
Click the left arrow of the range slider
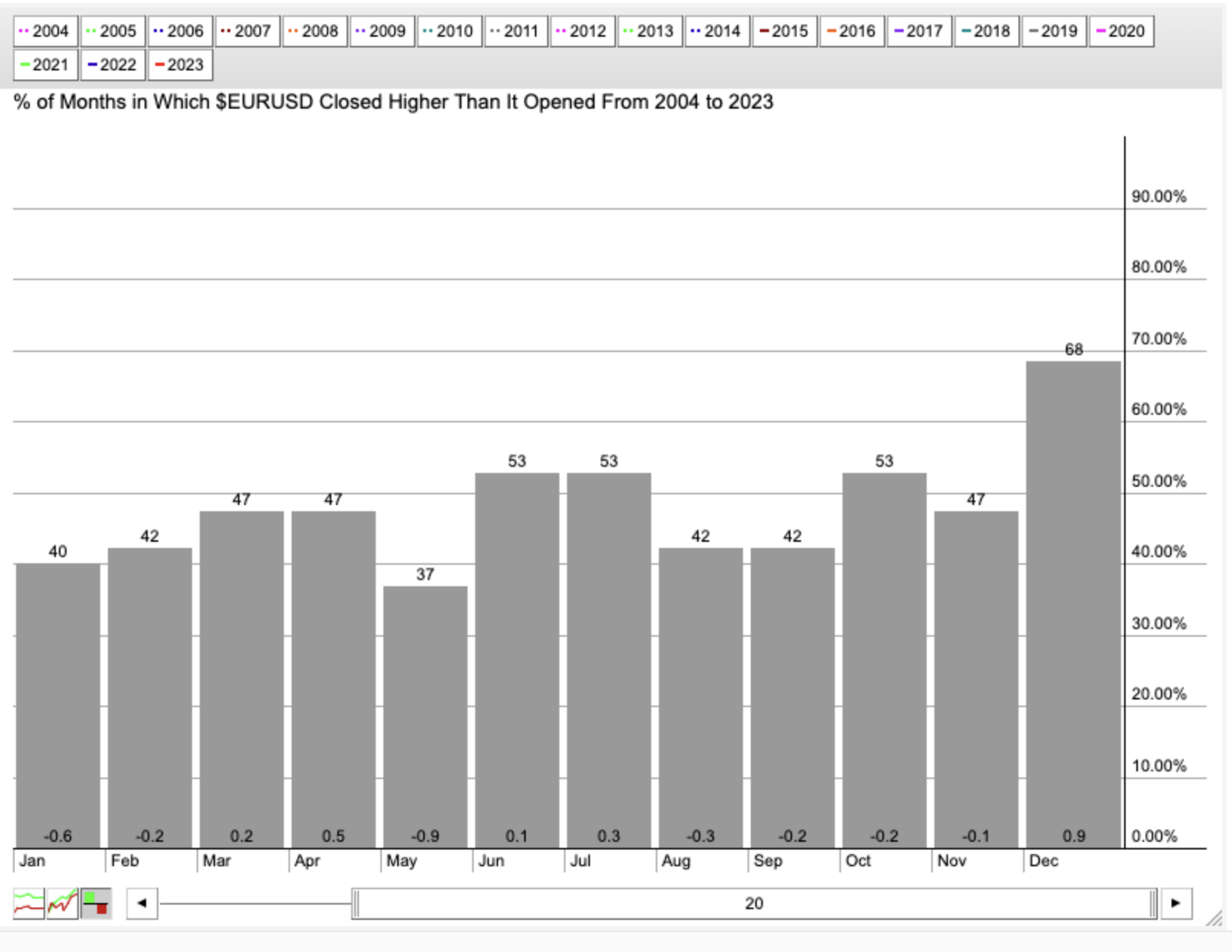(x=142, y=904)
